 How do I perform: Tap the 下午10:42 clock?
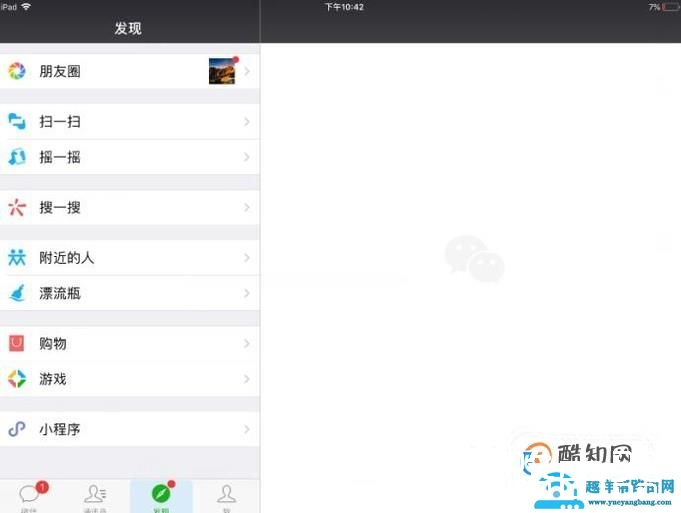(344, 7)
